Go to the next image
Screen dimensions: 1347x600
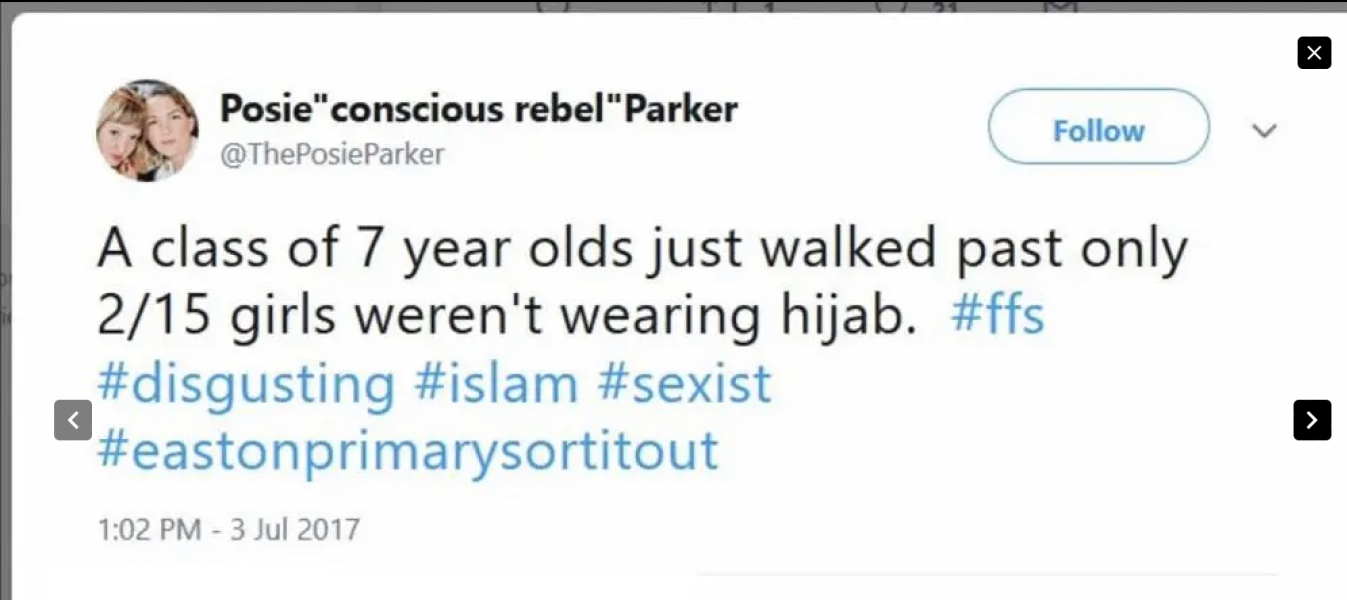[1312, 420]
